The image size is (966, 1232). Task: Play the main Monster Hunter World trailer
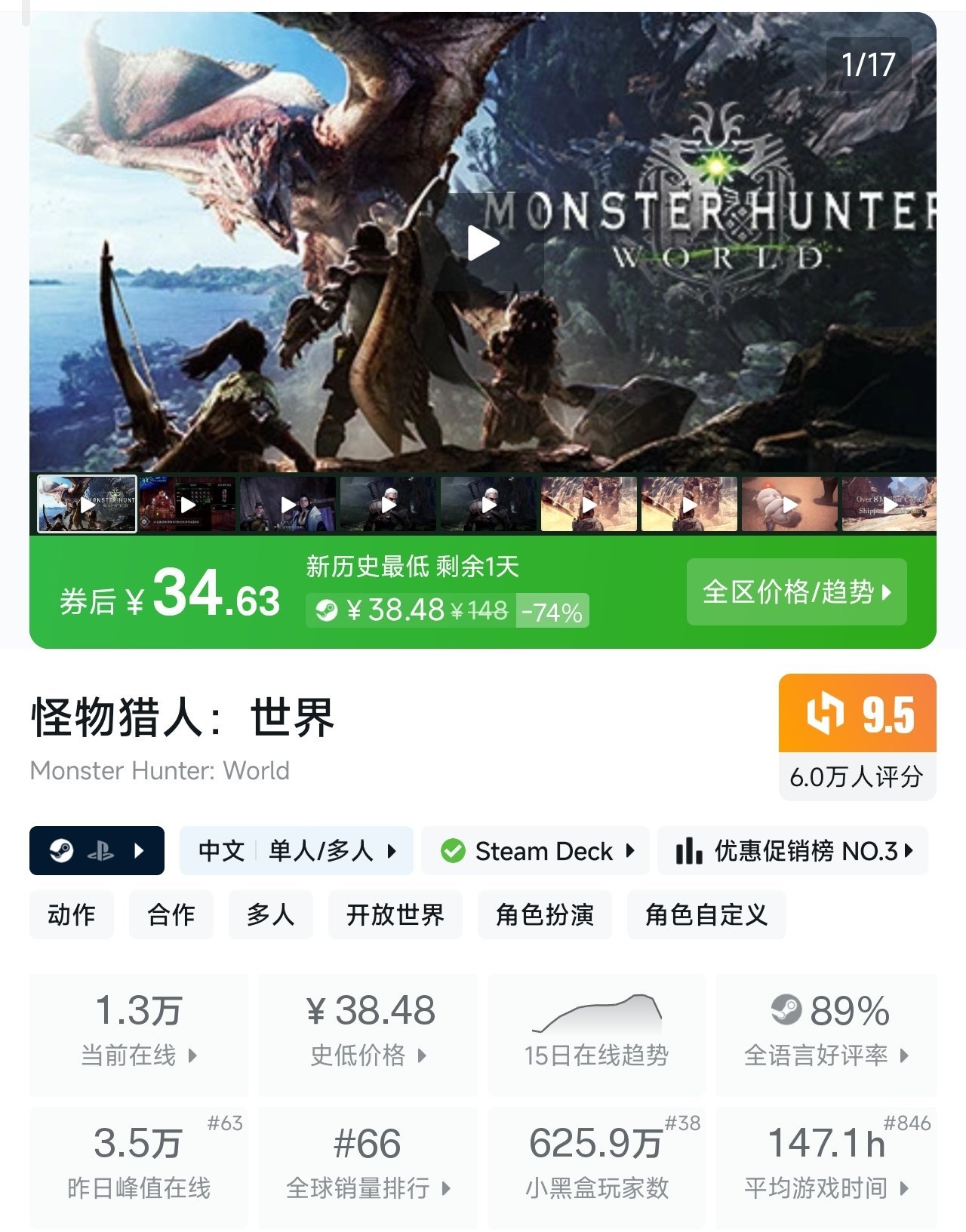483,243
